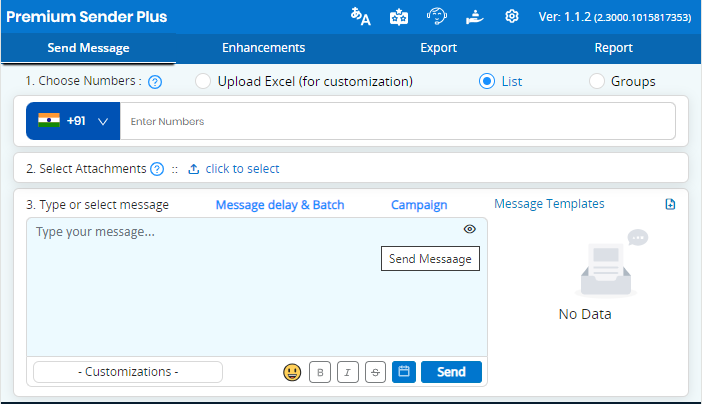Select Upload Excel radio option

(x=202, y=82)
